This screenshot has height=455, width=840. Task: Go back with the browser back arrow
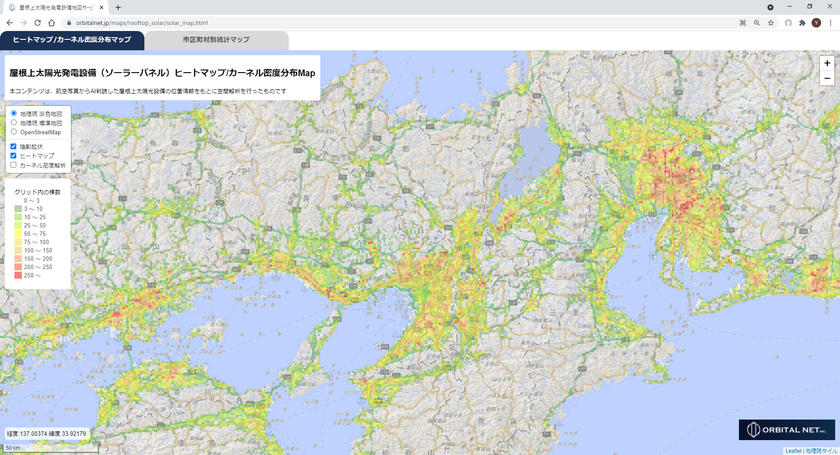(9, 22)
